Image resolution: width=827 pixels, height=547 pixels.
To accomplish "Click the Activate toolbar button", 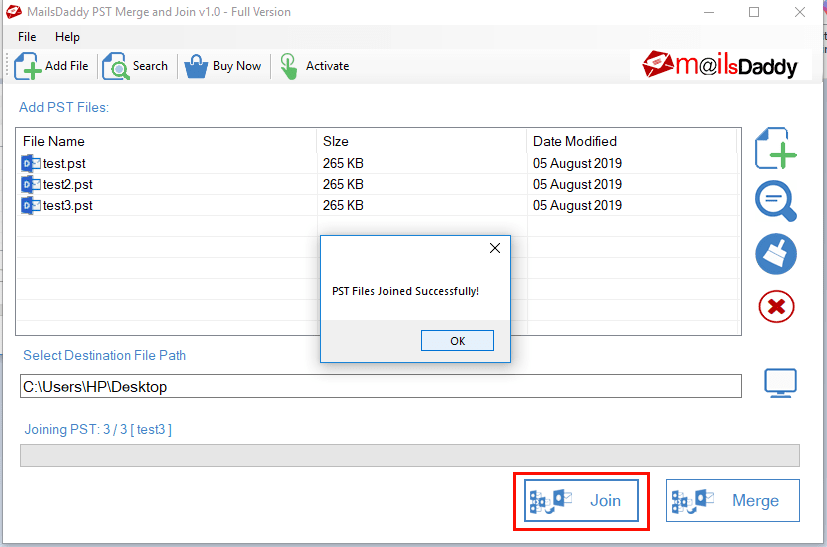I will click(x=314, y=66).
